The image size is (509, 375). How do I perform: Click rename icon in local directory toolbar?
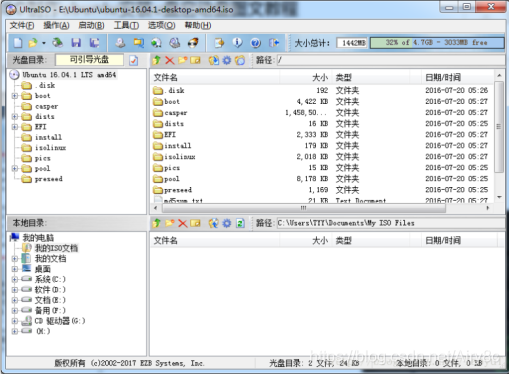coord(195,223)
